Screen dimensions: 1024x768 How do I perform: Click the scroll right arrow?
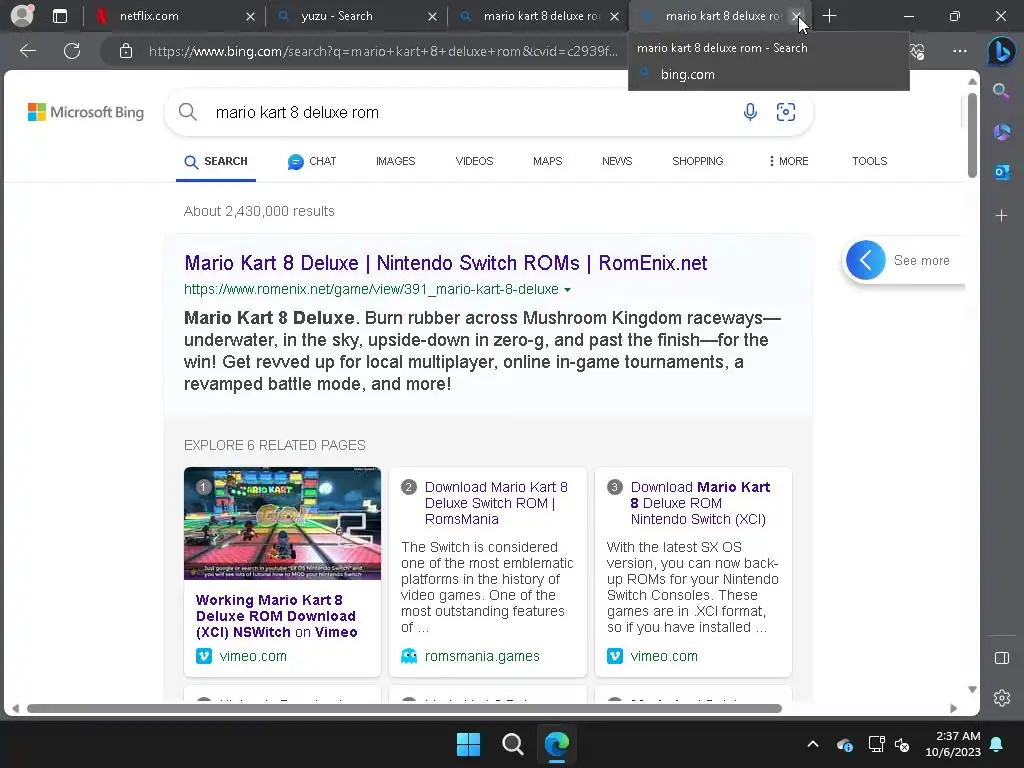click(x=953, y=709)
